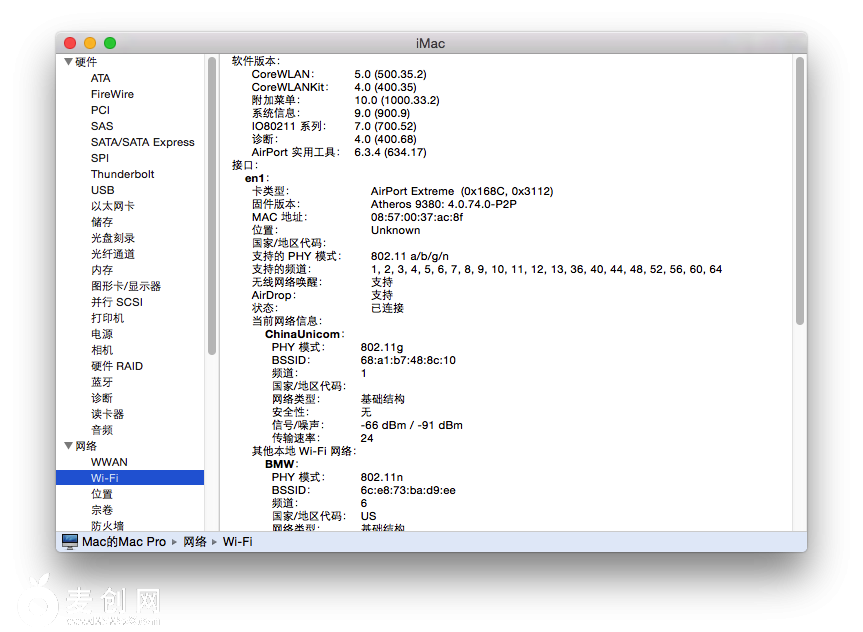This screenshot has height=632, width=863.
Task: Collapse the 网络 network section
Action: (68, 446)
